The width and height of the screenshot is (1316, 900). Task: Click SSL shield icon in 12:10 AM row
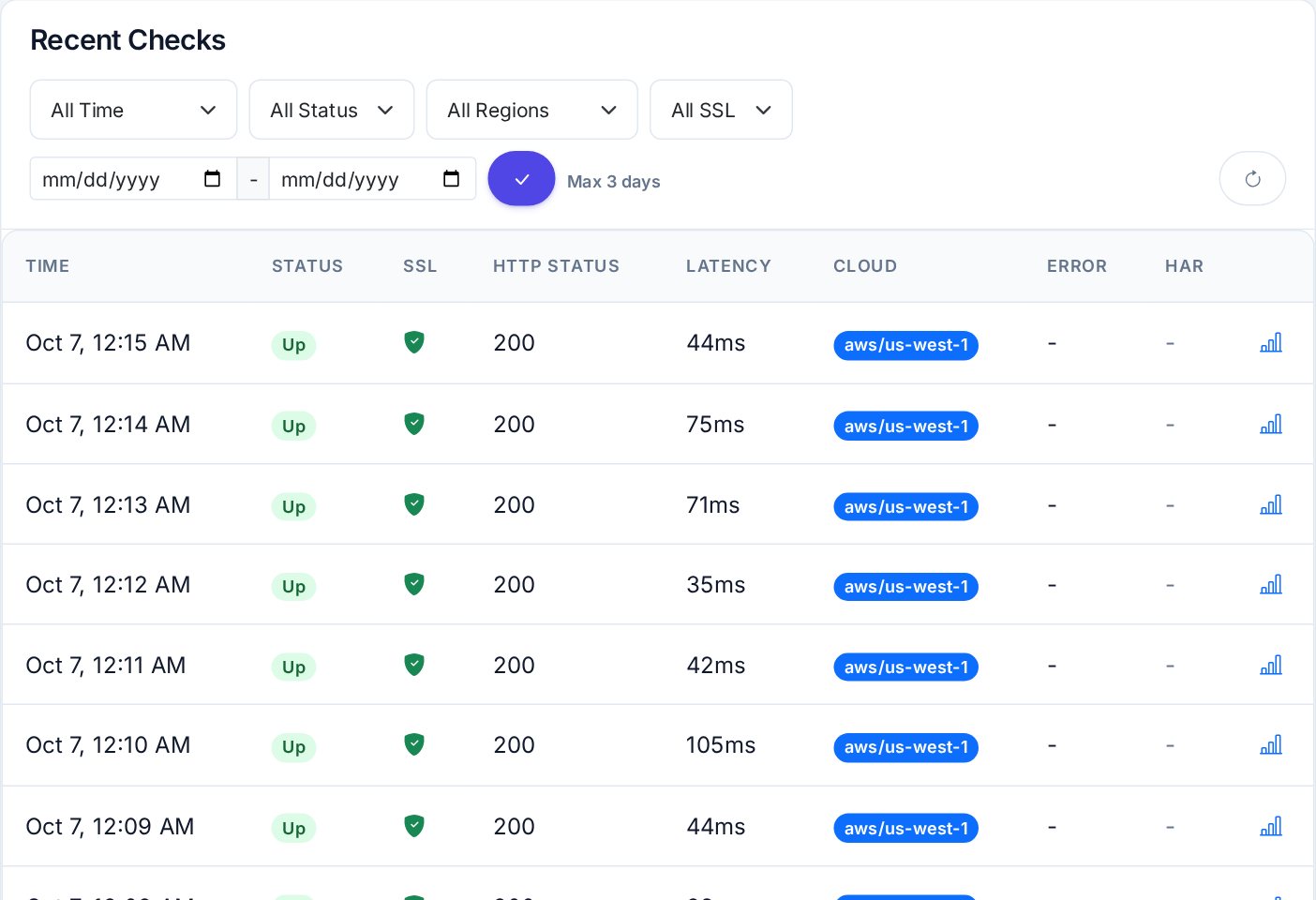point(414,744)
